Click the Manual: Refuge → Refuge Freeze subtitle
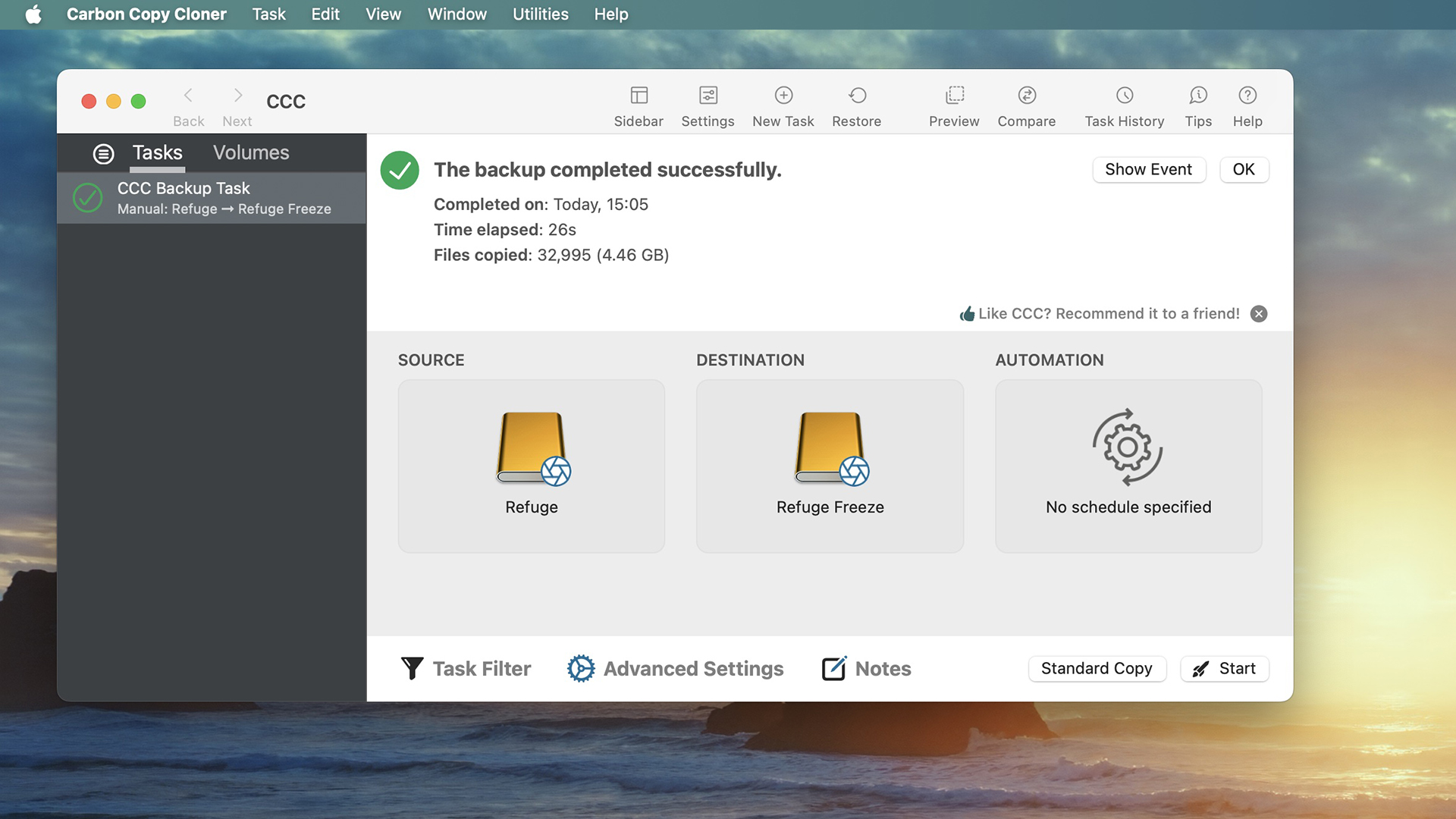The image size is (1456, 819). 224,209
